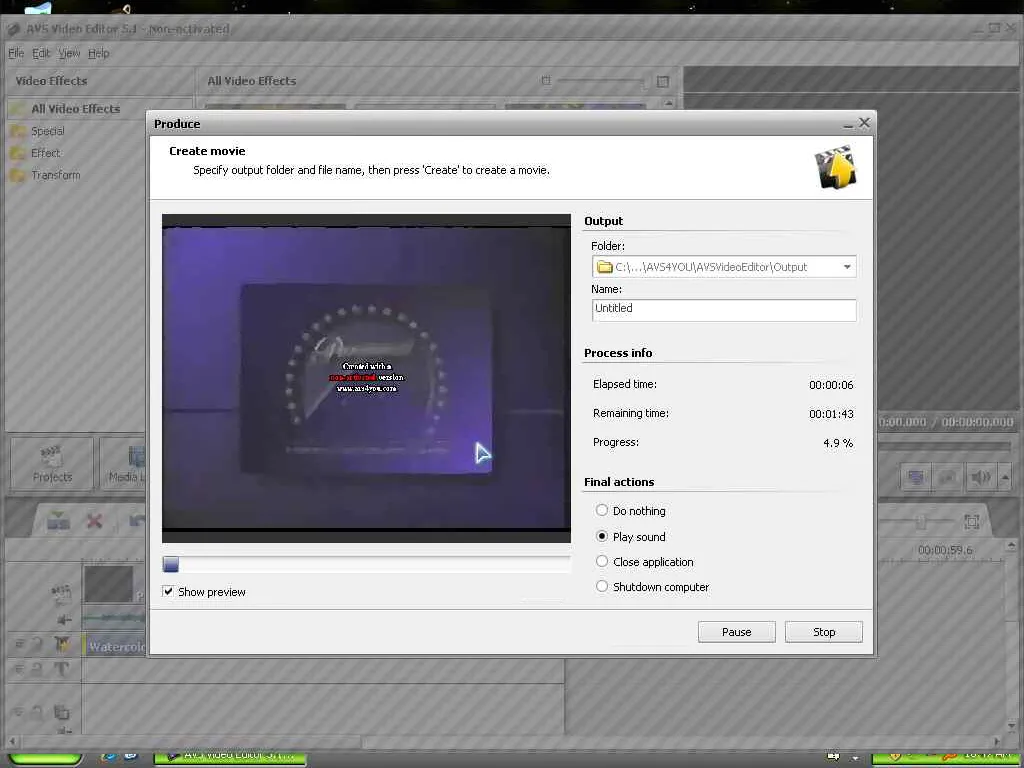Toggle the volume speaker in player controls
This screenshot has height=768, width=1024.
coord(981,477)
